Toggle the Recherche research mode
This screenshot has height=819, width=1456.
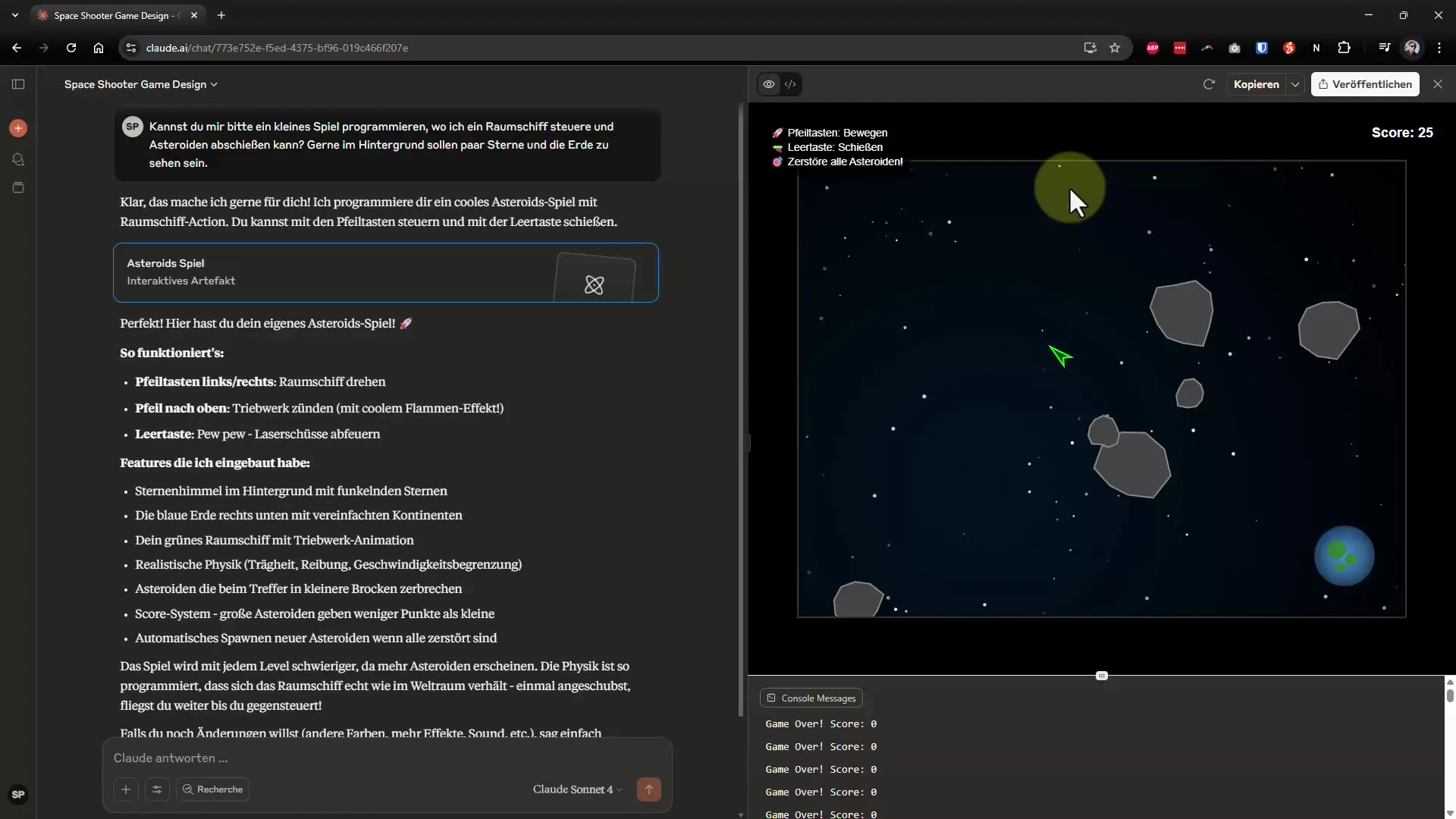click(213, 789)
